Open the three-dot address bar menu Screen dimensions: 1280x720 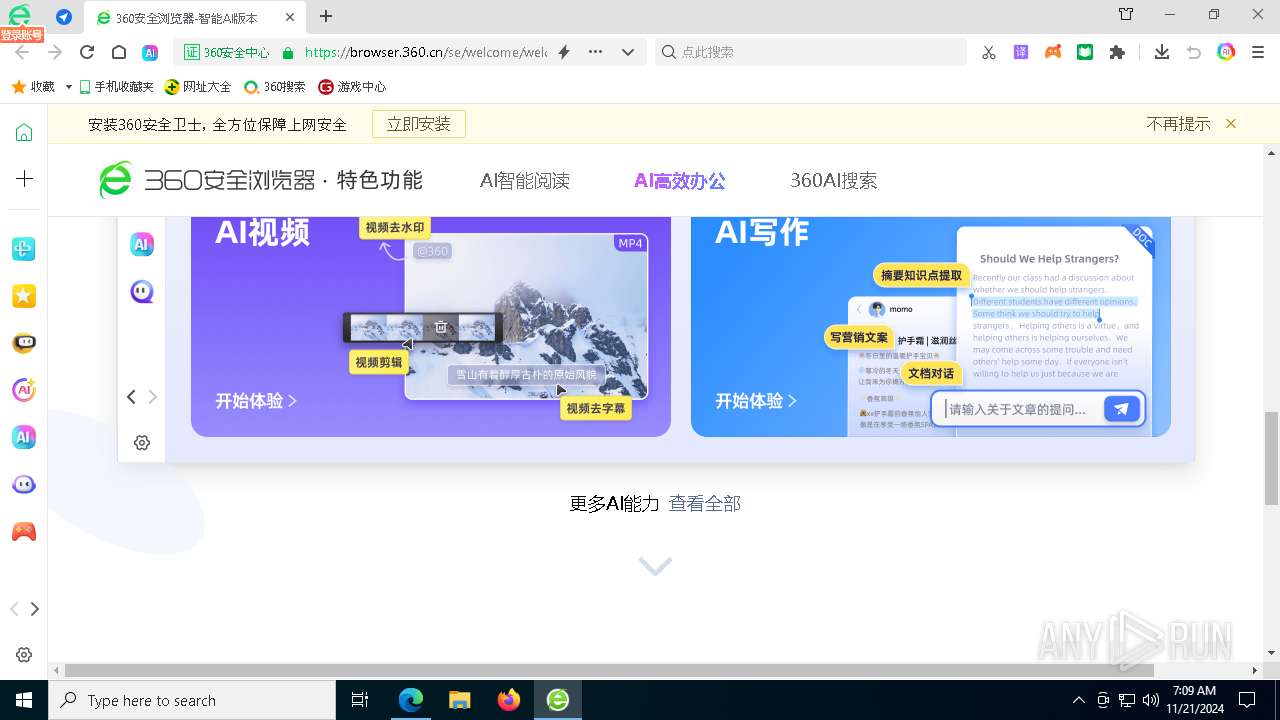[x=596, y=52]
